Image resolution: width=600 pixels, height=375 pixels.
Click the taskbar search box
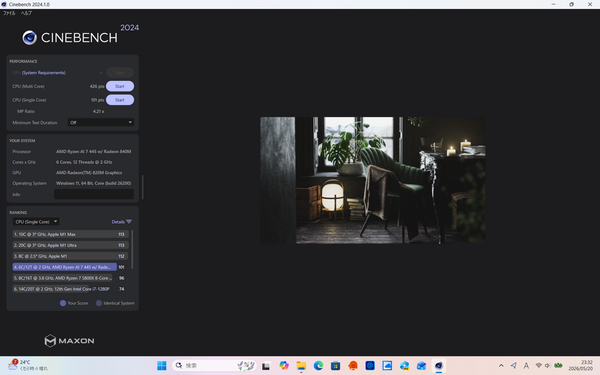click(214, 366)
